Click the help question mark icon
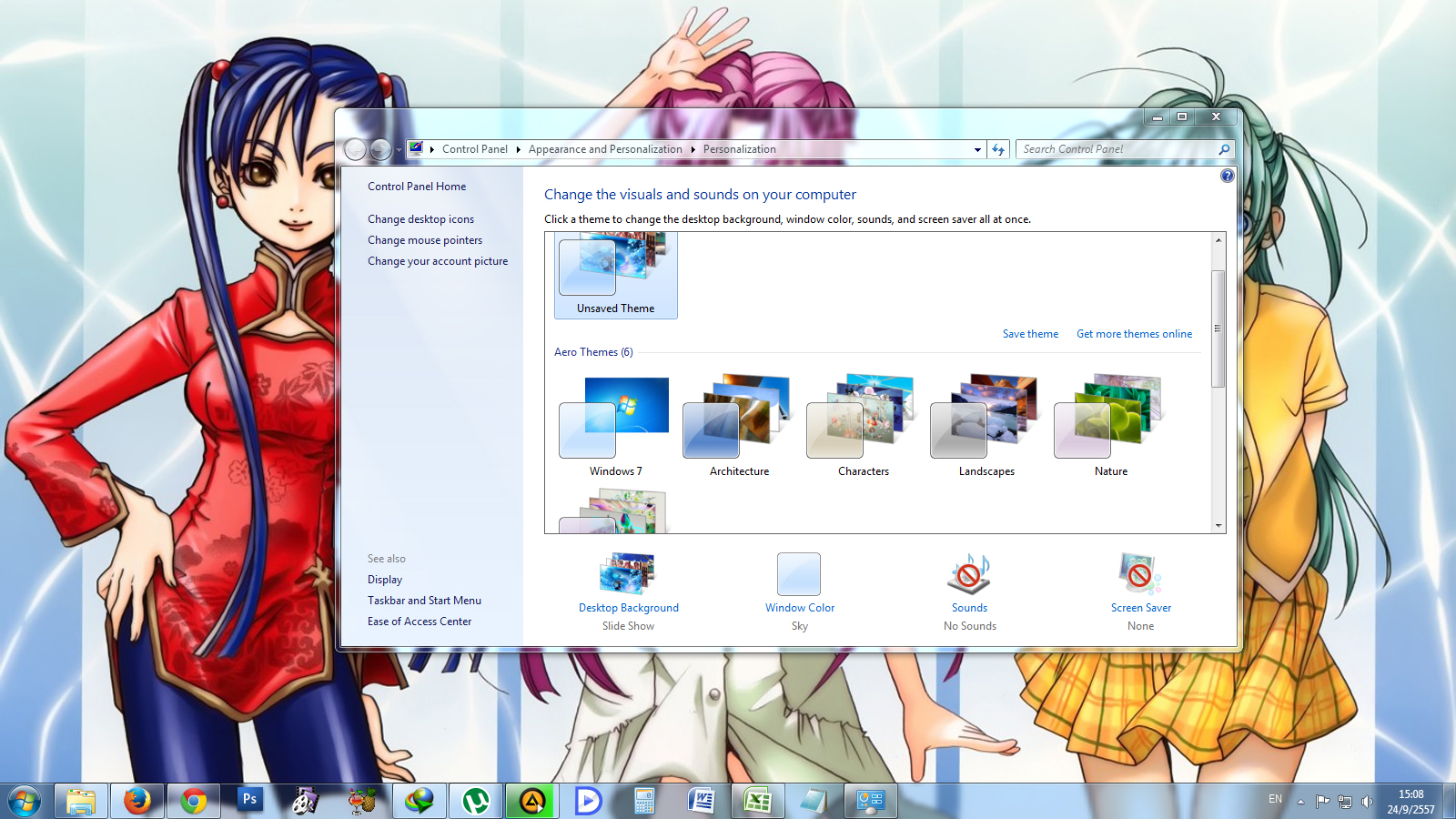The height and width of the screenshot is (819, 1456). click(1228, 176)
